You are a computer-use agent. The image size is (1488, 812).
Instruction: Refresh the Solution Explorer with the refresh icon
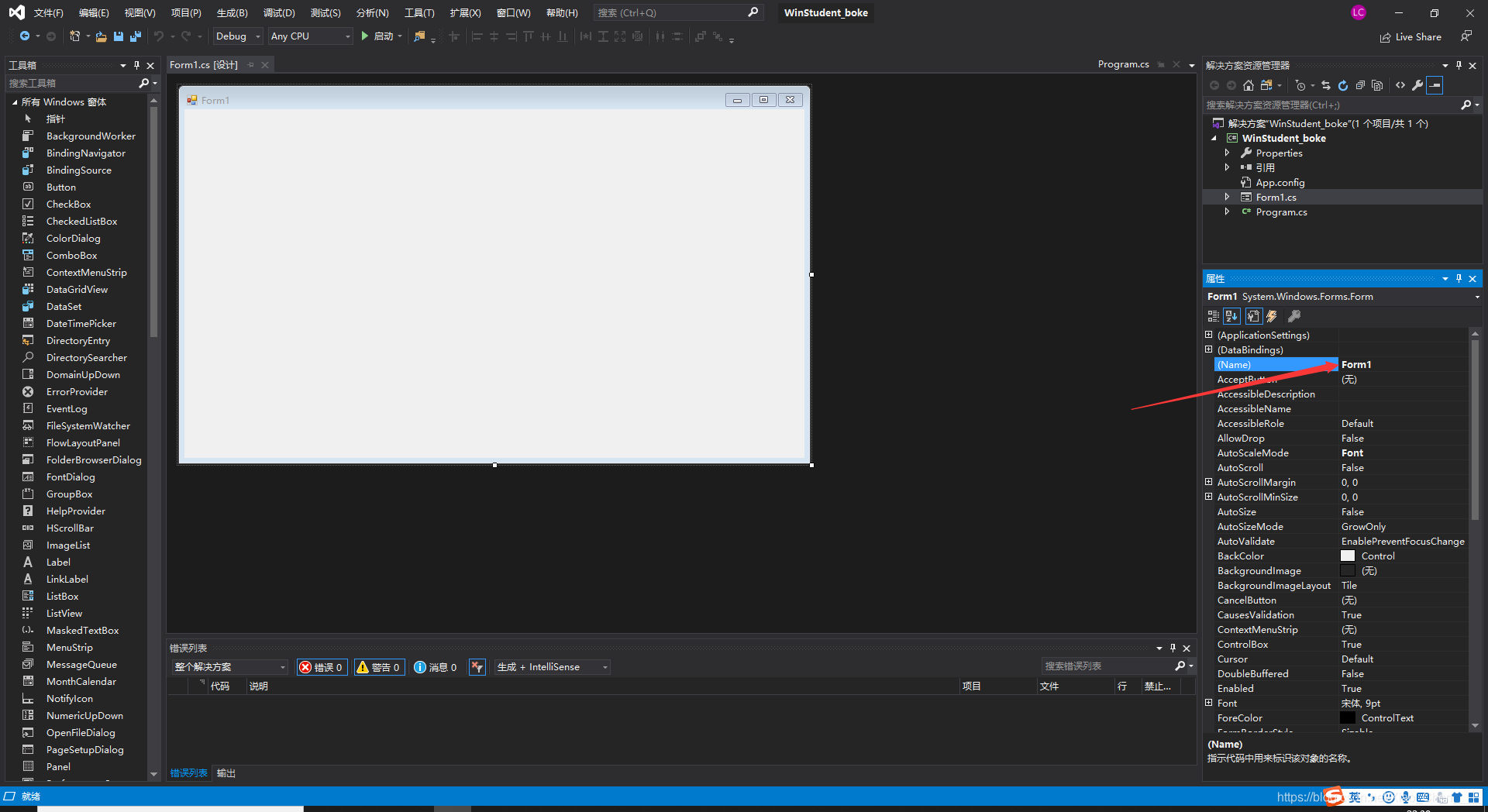pyautogui.click(x=1343, y=85)
